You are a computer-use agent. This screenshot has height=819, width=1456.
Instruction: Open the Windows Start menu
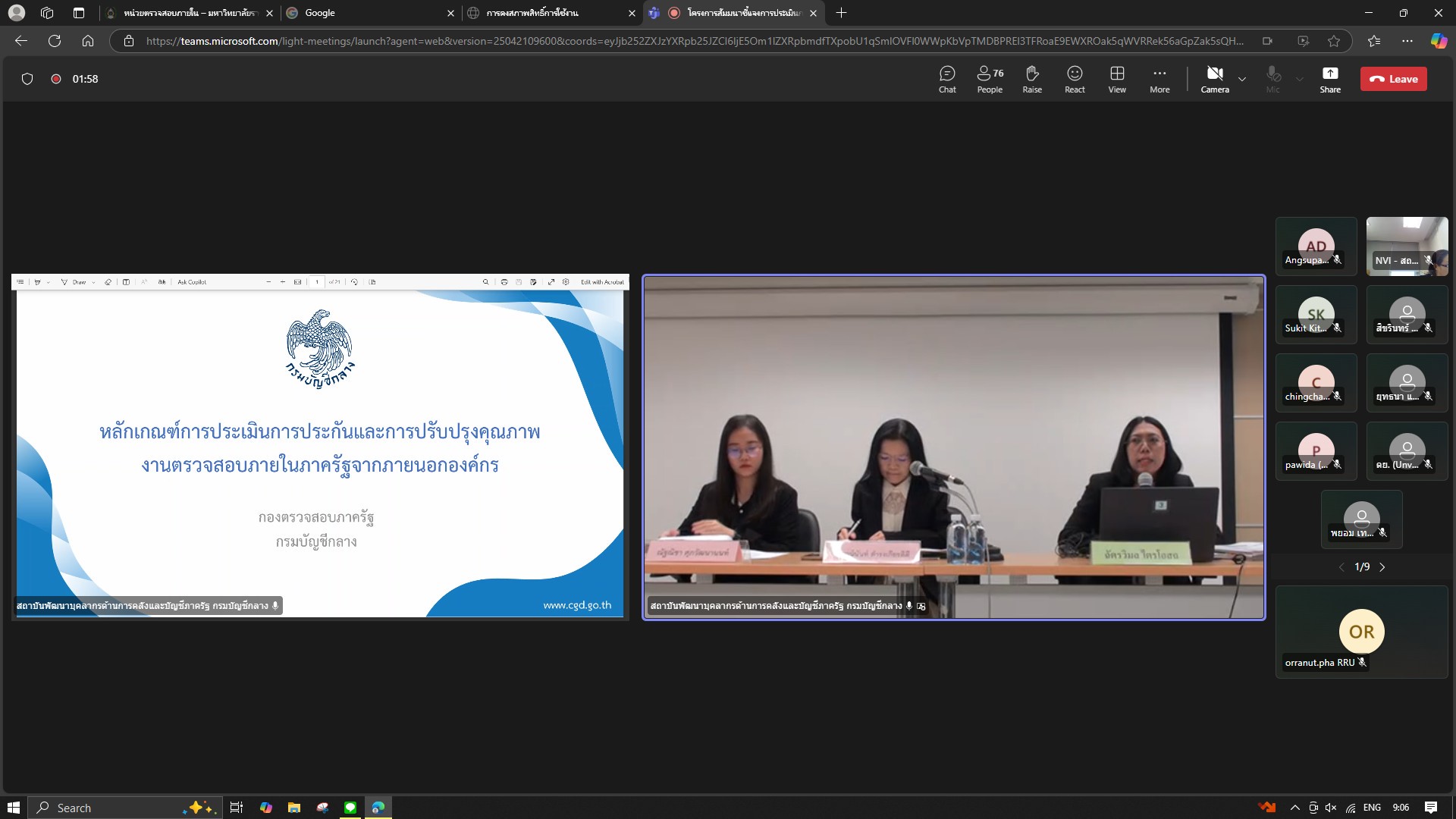[13, 808]
